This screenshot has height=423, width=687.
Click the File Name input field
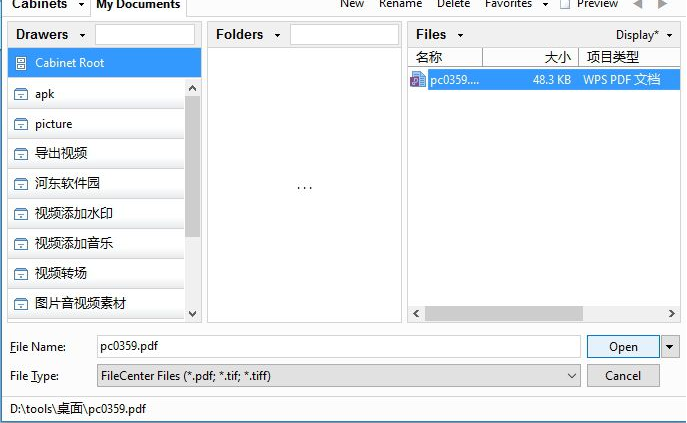(339, 346)
